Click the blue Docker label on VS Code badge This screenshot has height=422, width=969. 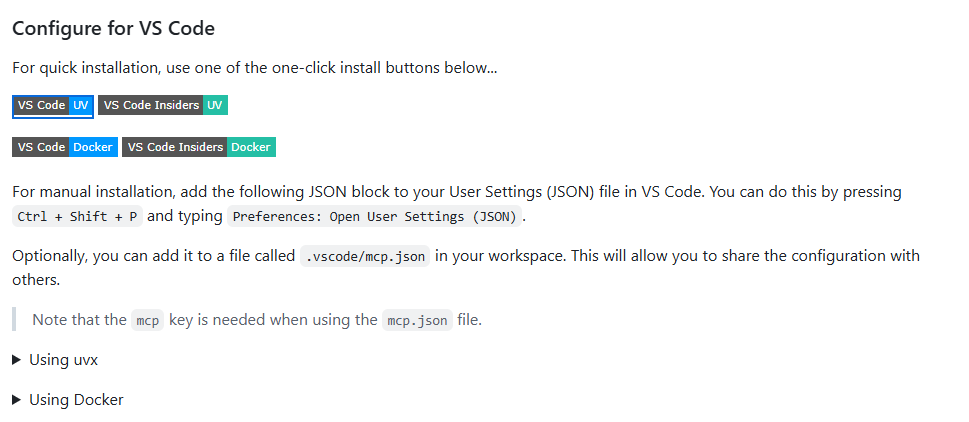pos(93,147)
